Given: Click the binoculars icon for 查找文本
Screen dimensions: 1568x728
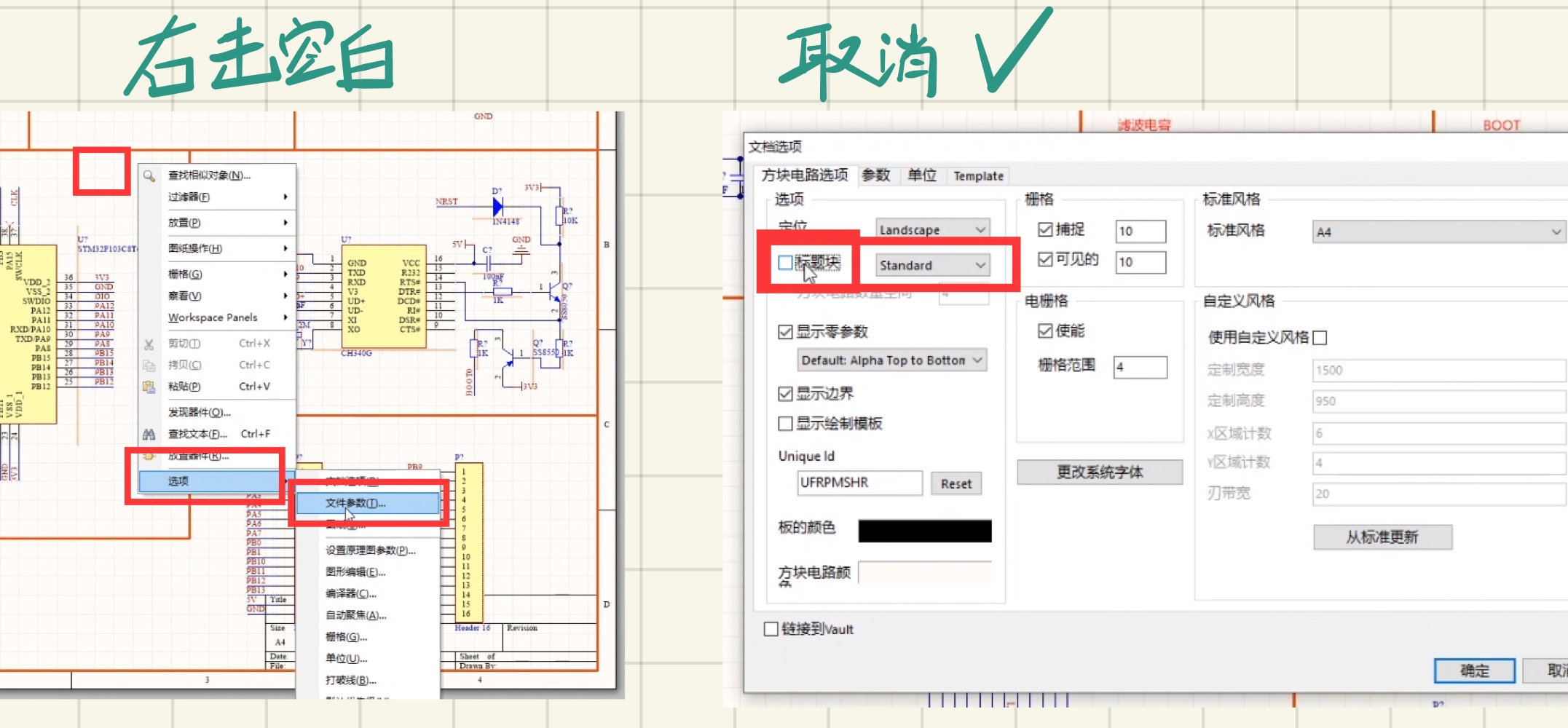Looking at the screenshot, I should (x=148, y=433).
